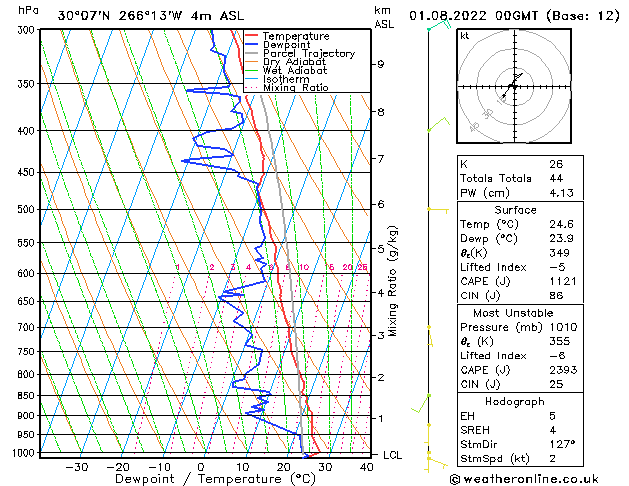The image size is (629, 486).
Task: Click the LCL marker label
Action: pos(392,455)
